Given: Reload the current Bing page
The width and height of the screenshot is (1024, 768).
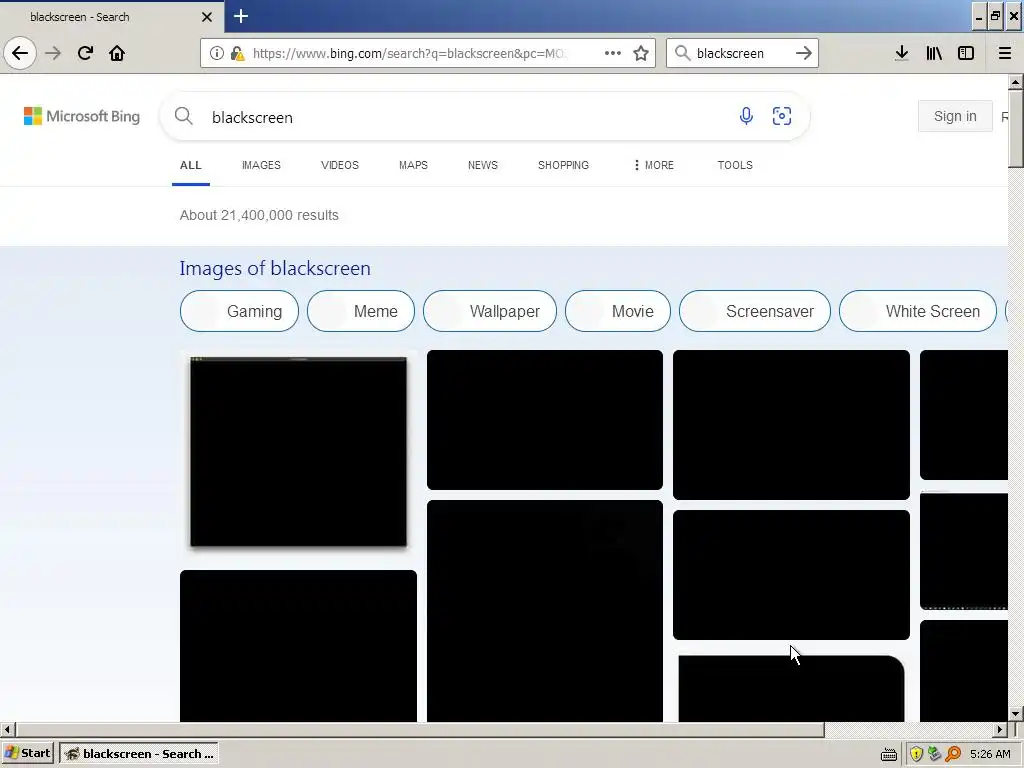Looking at the screenshot, I should click(x=85, y=53).
